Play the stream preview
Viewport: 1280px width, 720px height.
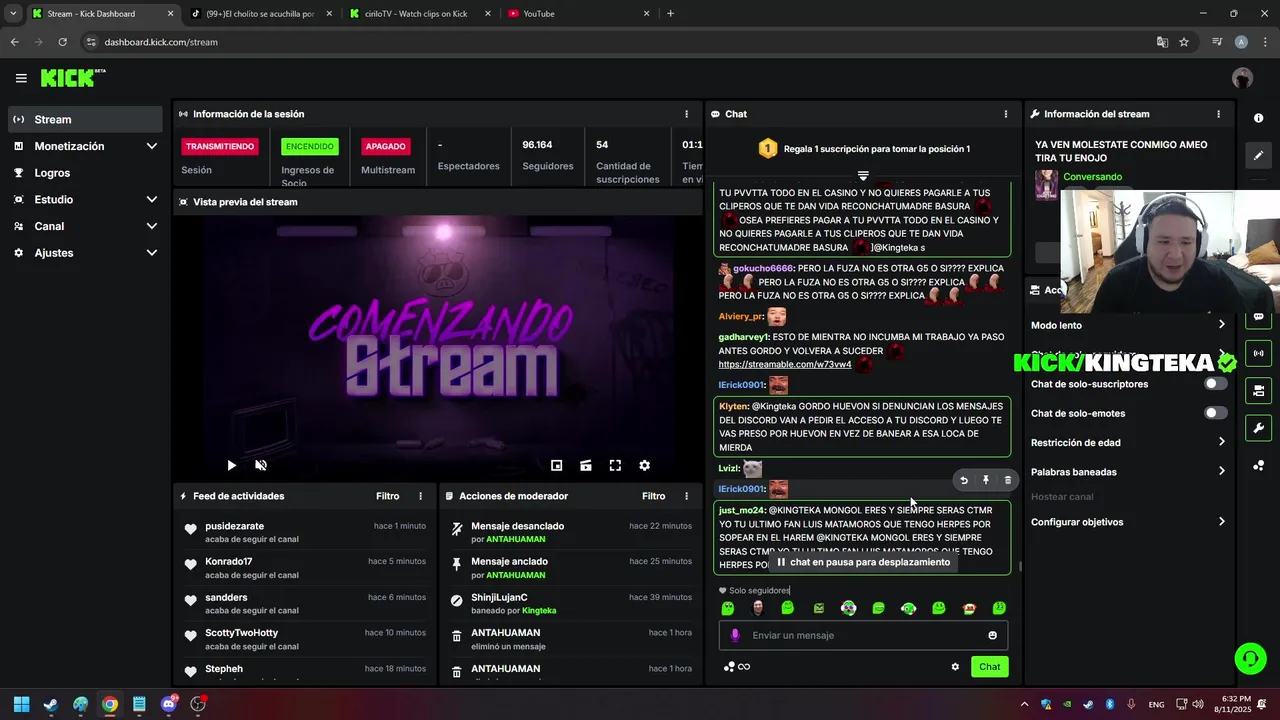point(231,465)
